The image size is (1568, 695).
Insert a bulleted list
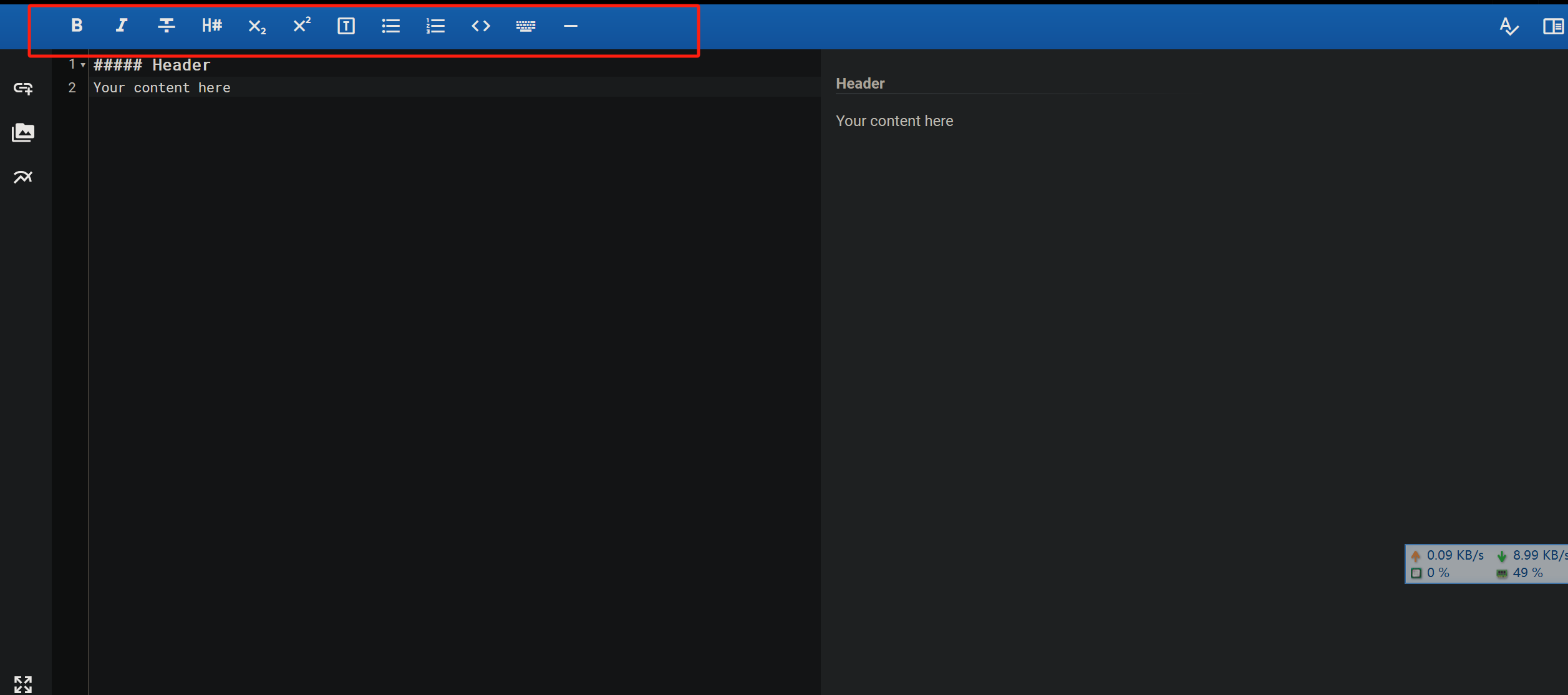(x=391, y=26)
